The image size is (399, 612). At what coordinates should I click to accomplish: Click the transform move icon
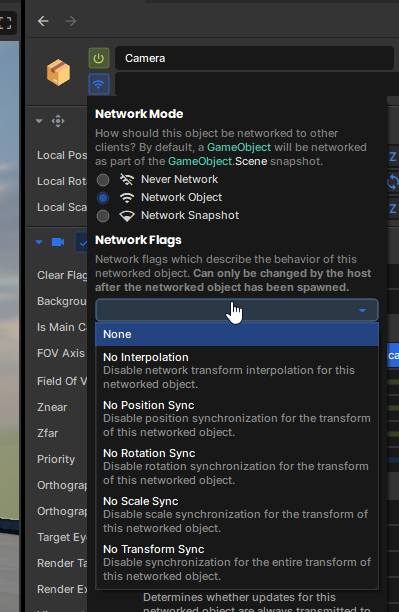[x=58, y=121]
